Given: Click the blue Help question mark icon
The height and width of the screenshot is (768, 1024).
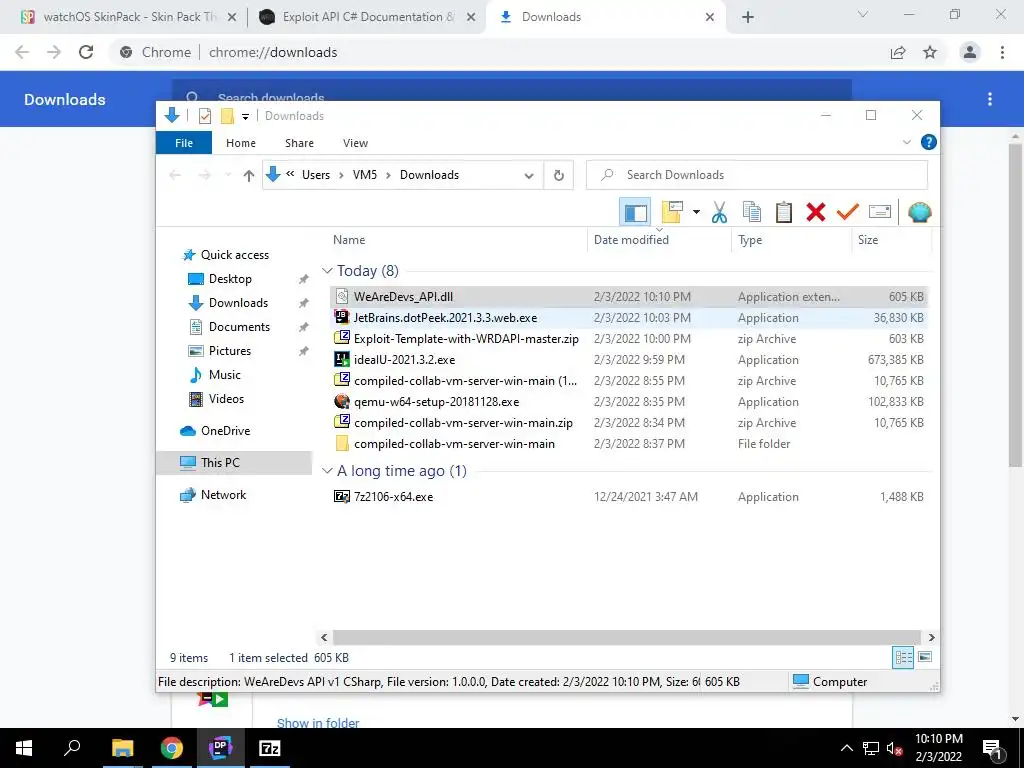Looking at the screenshot, I should point(928,142).
